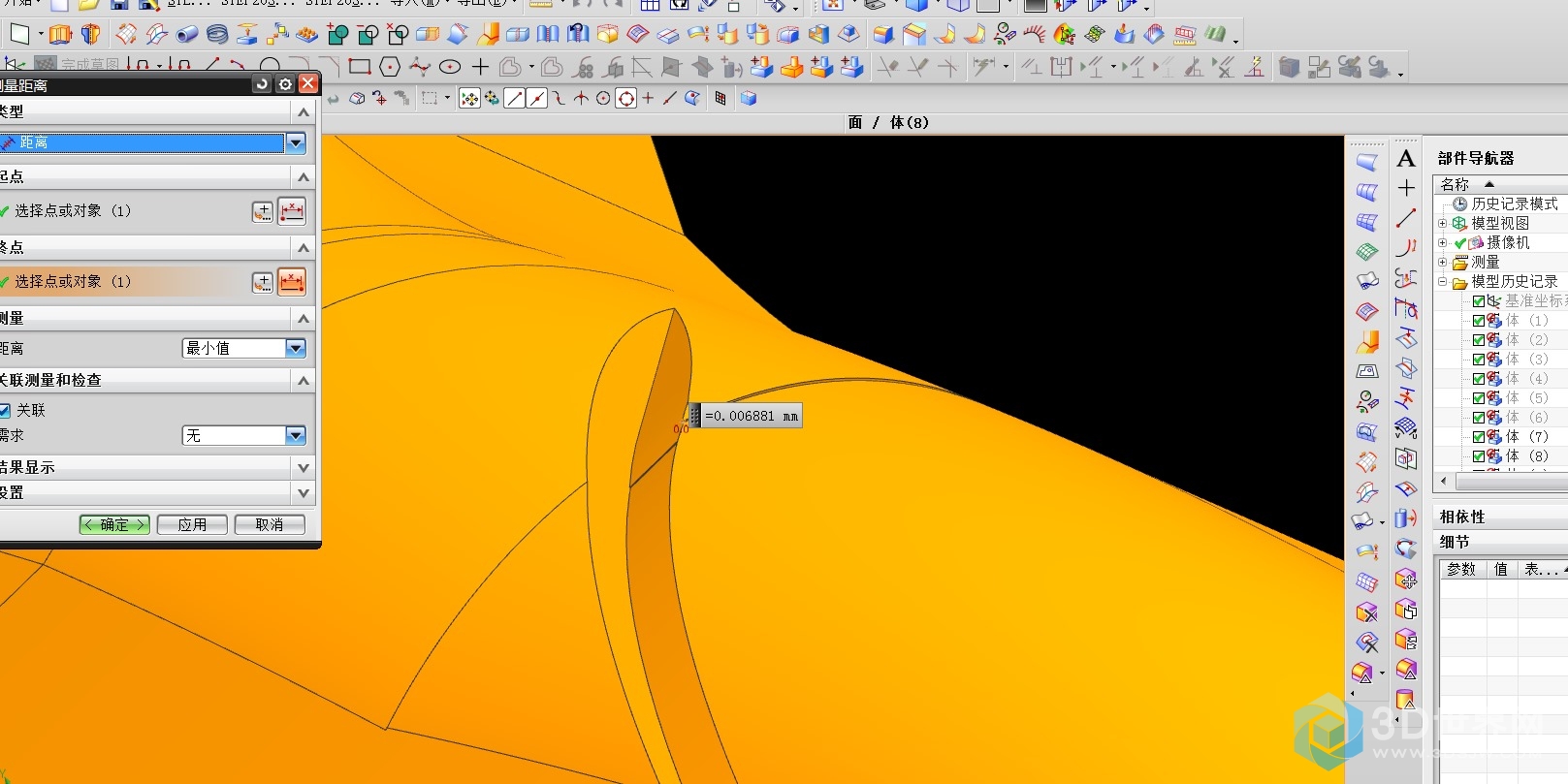Open the 最小值 distance dropdown

click(x=296, y=348)
